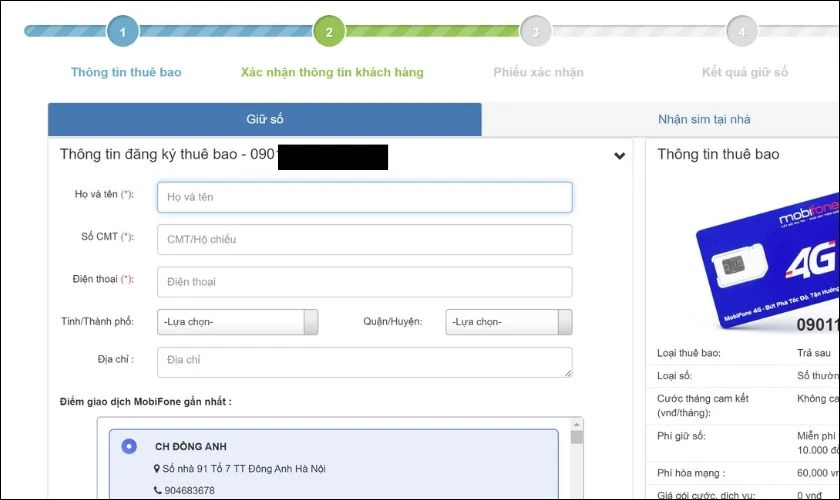Click the Địa chỉ text area
This screenshot has width=840, height=500.
pyautogui.click(x=365, y=362)
